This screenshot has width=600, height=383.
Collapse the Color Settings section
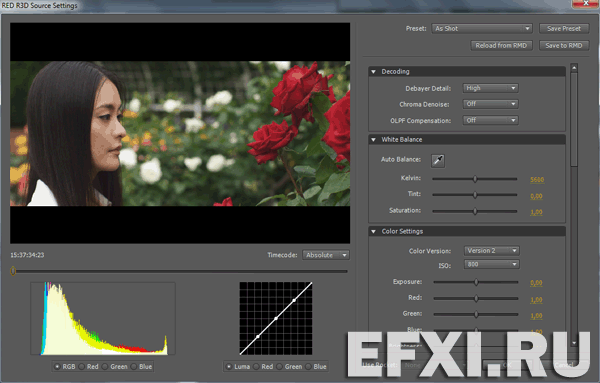[x=373, y=231]
